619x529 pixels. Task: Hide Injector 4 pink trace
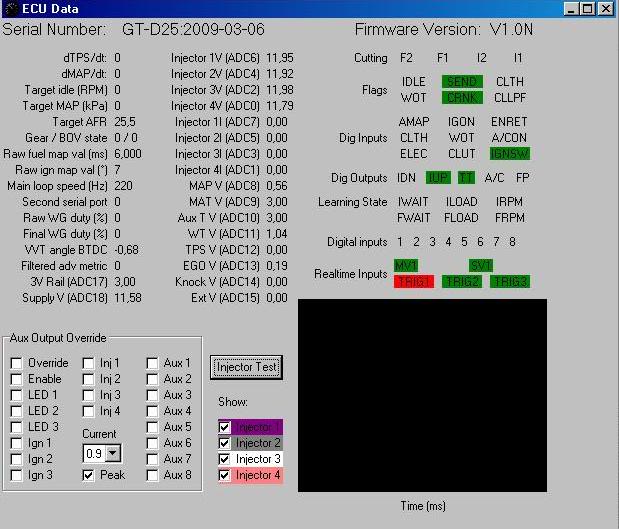point(224,475)
